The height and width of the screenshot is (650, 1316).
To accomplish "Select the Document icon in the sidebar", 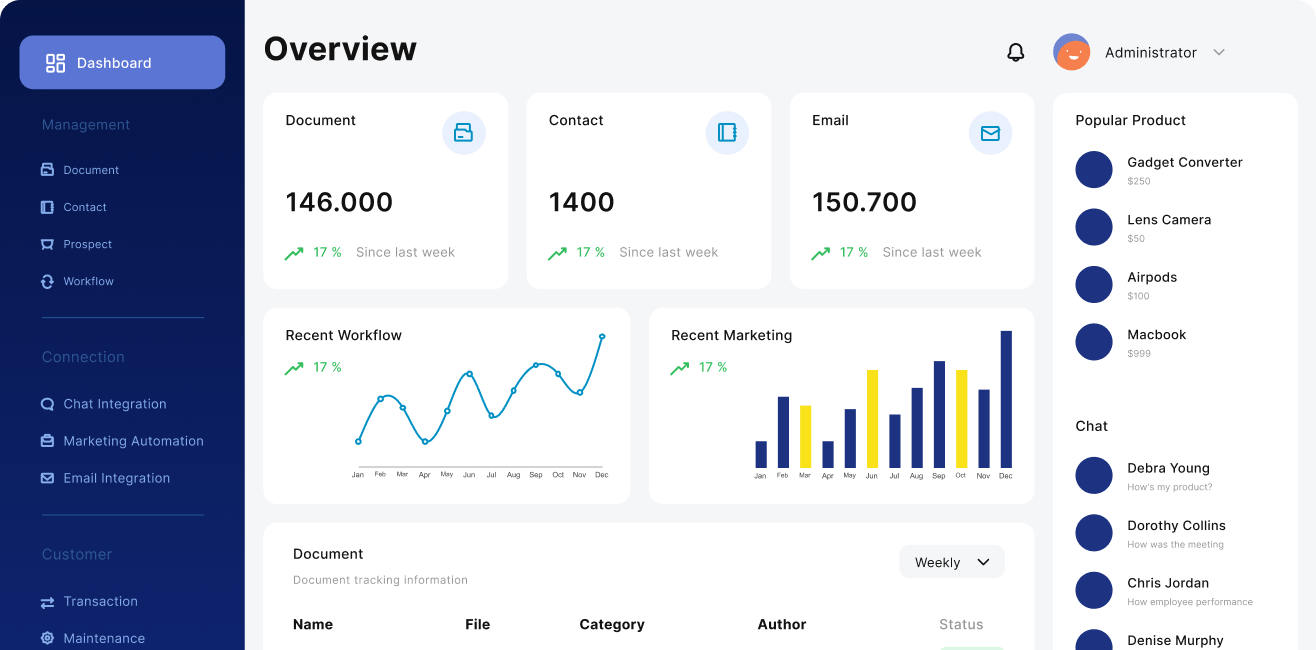I will point(46,169).
